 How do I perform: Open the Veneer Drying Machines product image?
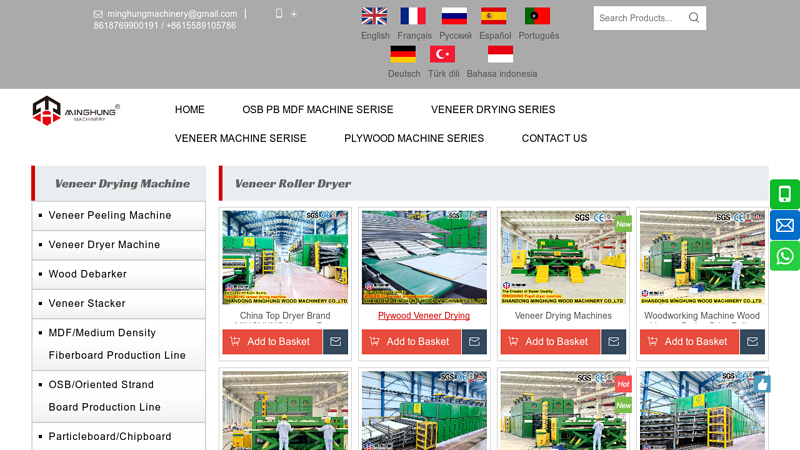563,258
